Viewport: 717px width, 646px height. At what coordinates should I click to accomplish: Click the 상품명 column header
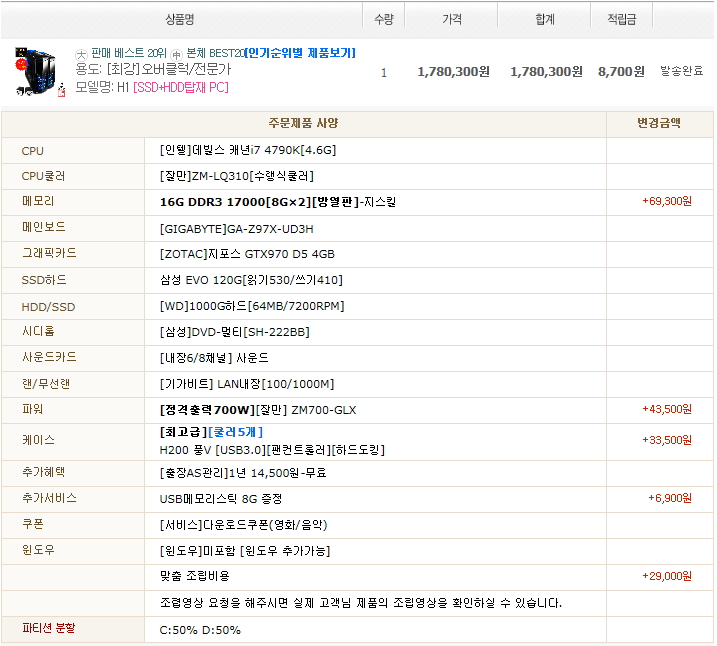click(180, 19)
